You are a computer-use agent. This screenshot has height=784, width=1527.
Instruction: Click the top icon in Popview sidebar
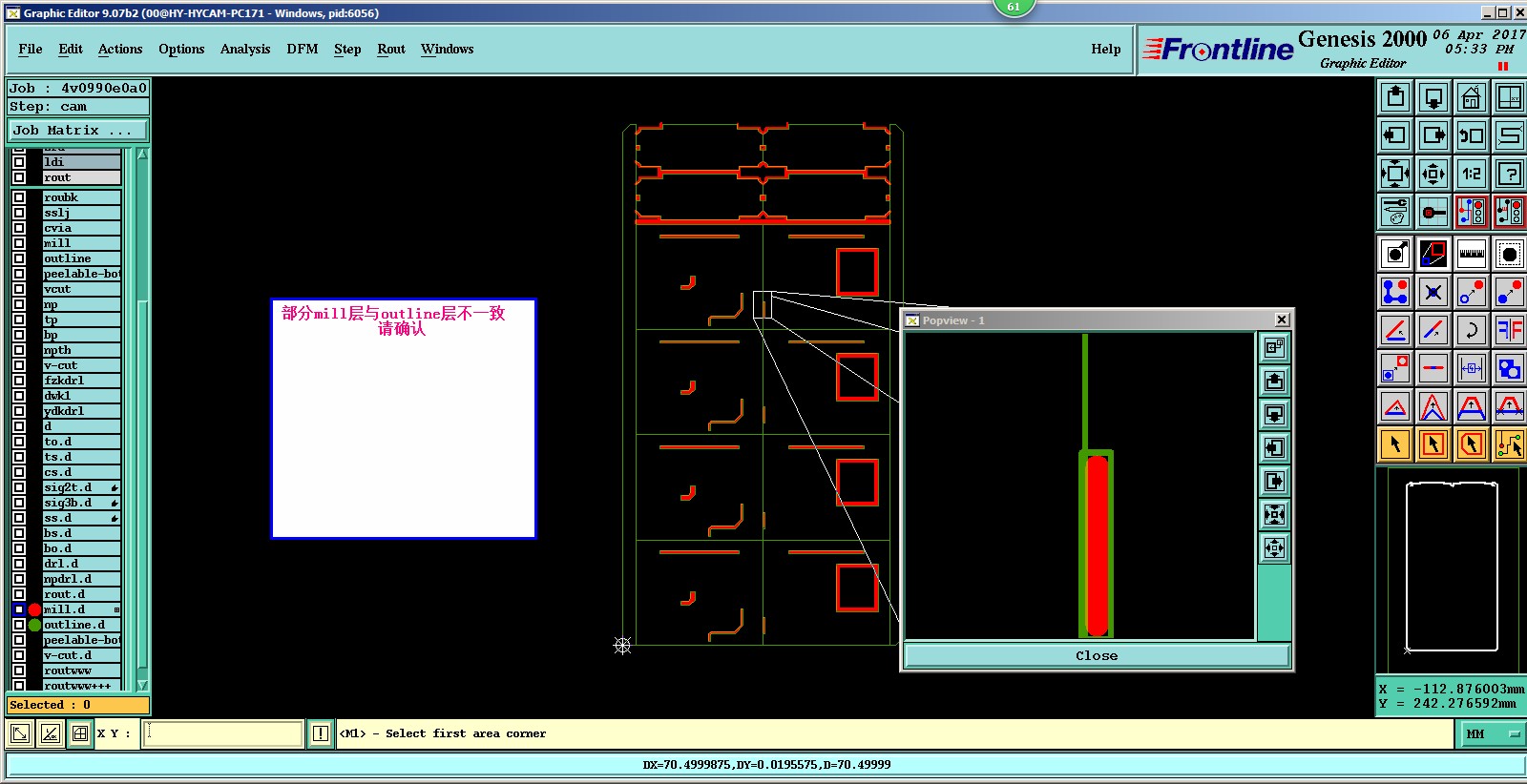(x=1274, y=348)
